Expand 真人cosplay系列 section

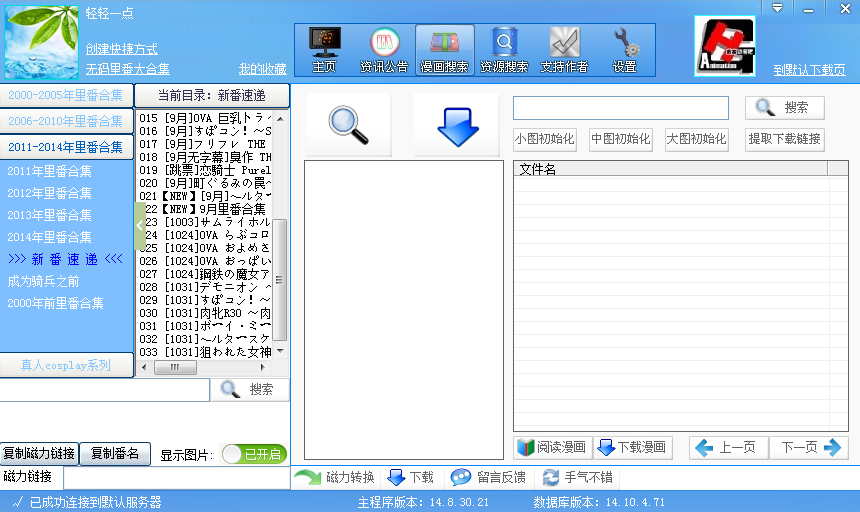66,365
